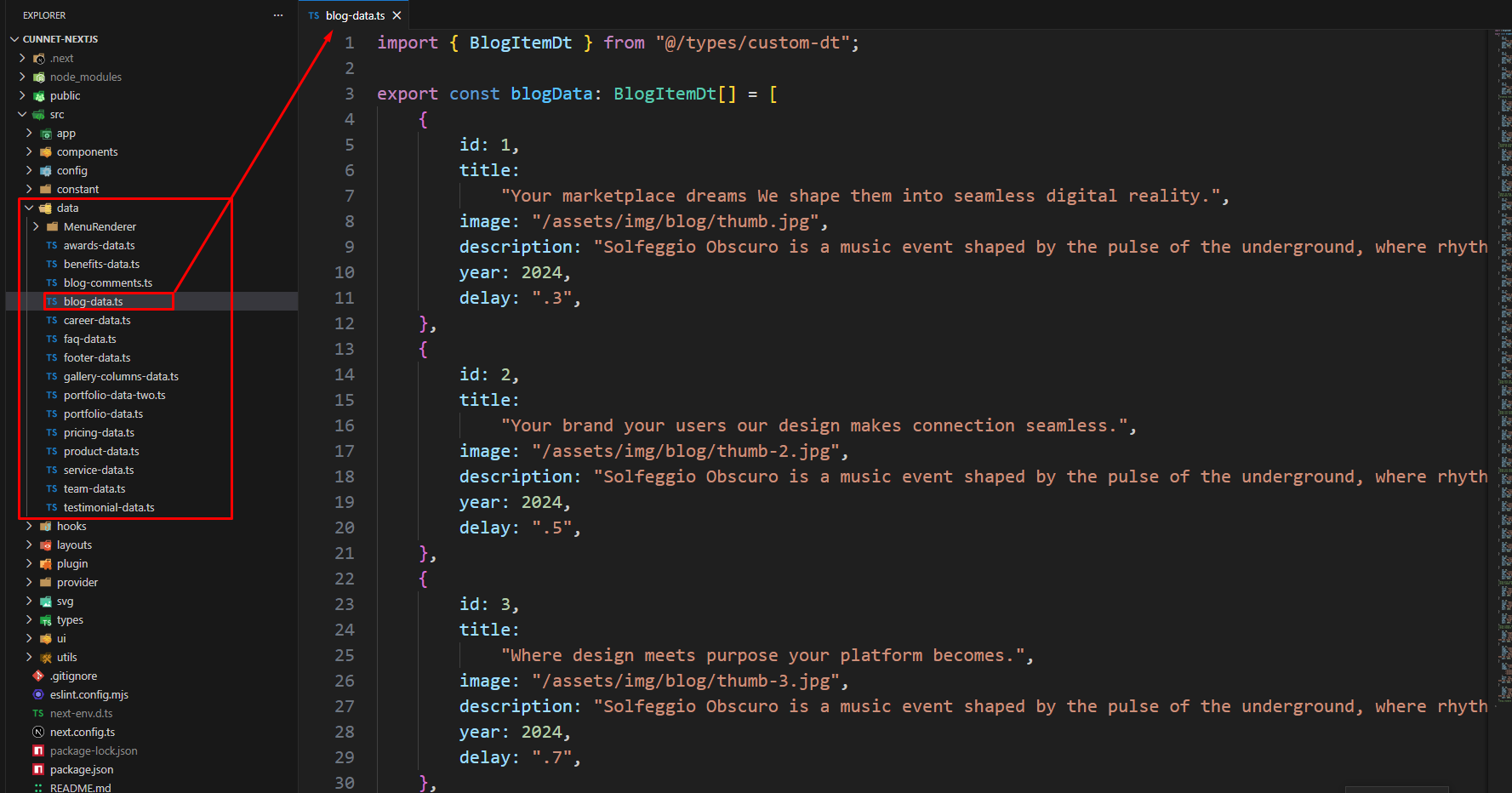Collapse the CUNNET-NEXTJS root folder
The width and height of the screenshot is (1512, 793).
pos(14,39)
